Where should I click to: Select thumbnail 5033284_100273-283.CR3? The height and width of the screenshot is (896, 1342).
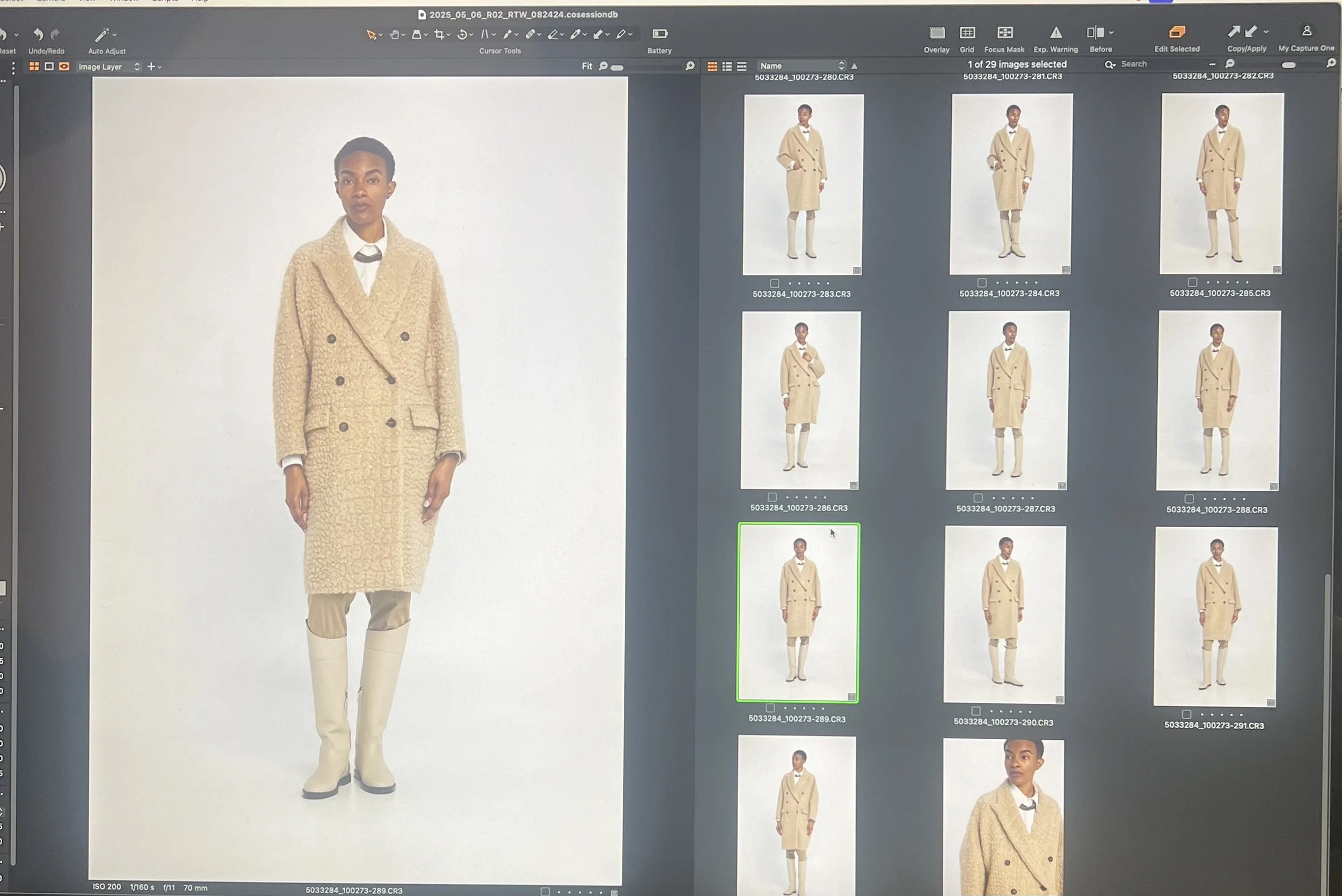coord(803,185)
